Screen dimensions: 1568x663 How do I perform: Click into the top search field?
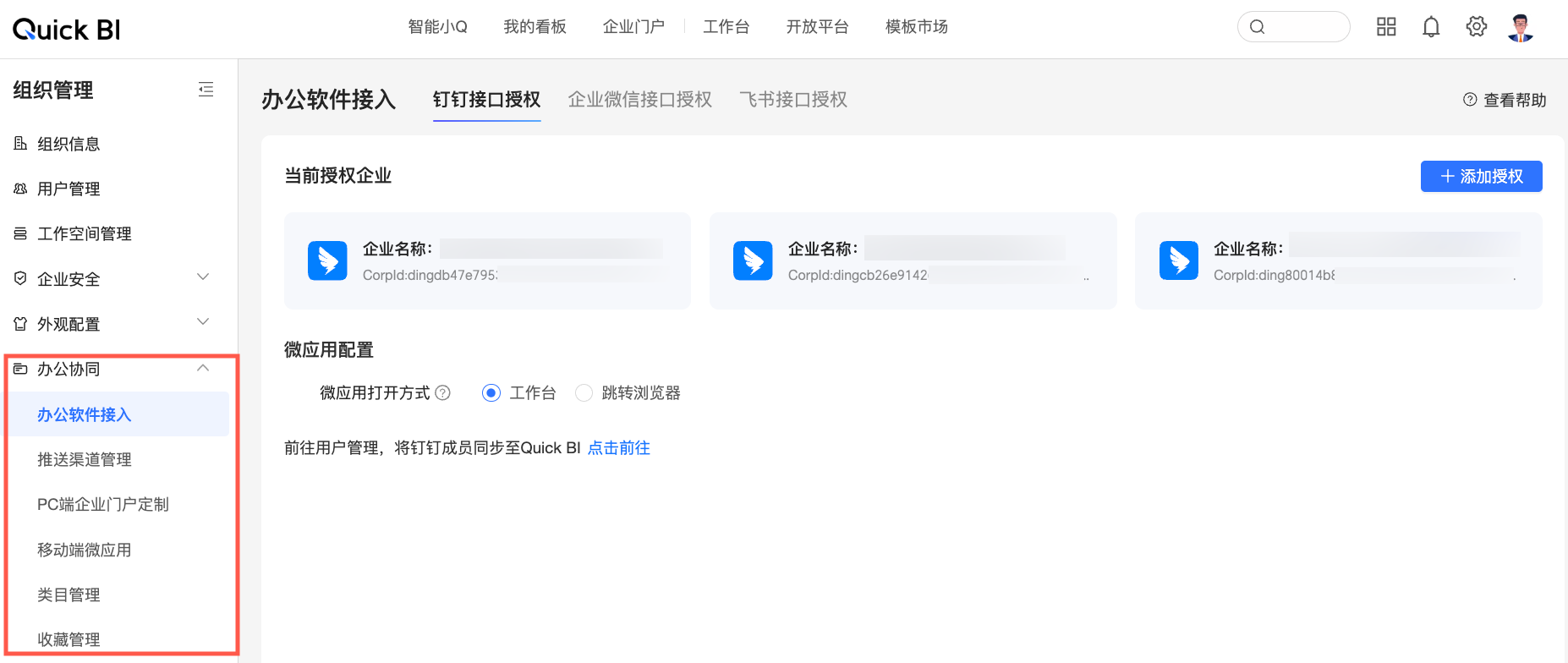(1294, 27)
